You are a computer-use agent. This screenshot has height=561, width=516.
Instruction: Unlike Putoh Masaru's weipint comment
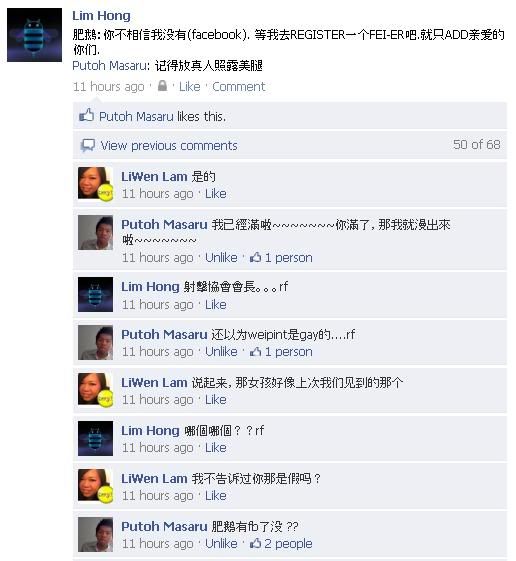click(x=221, y=352)
